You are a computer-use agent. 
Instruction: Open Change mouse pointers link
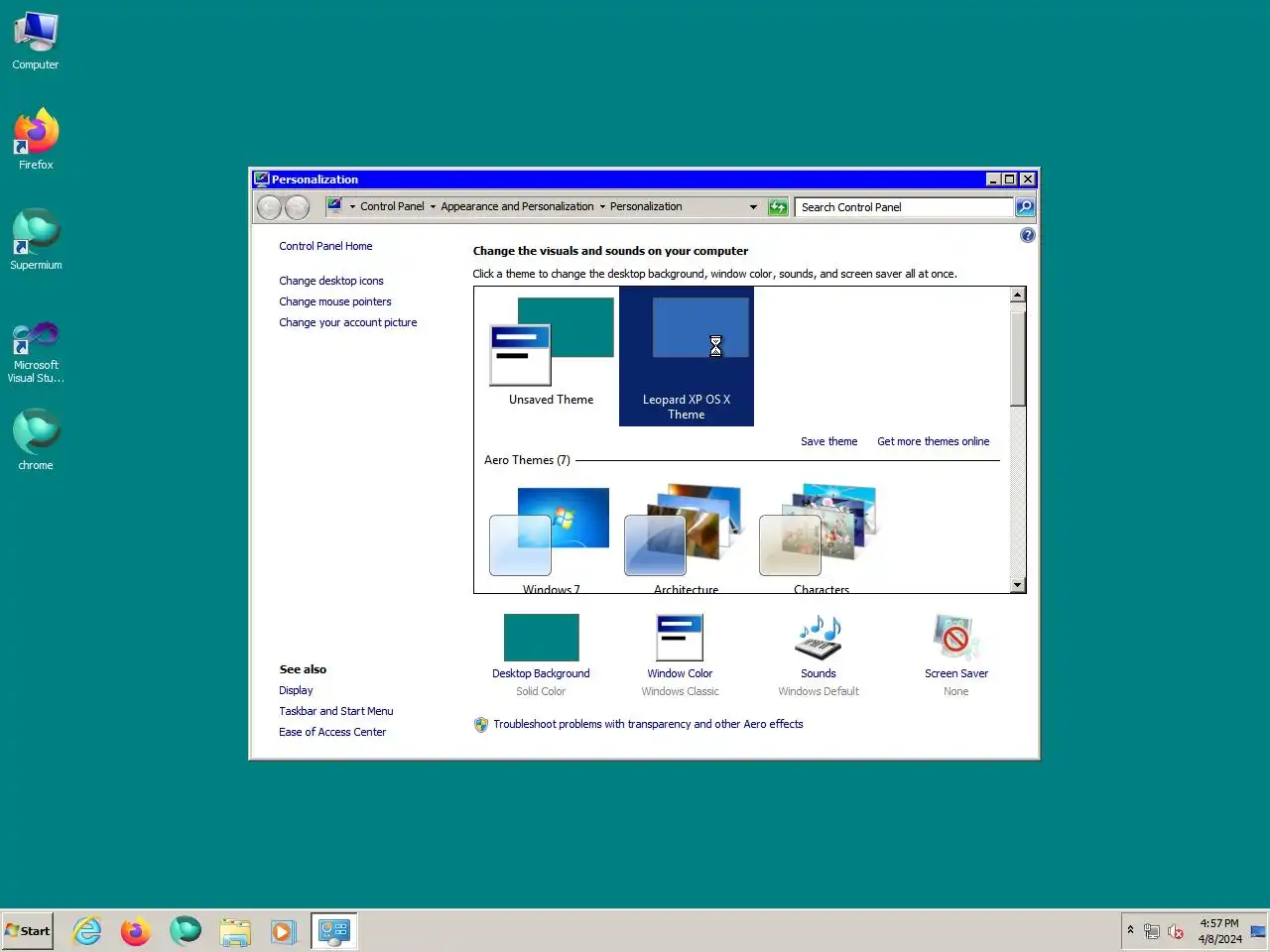tap(335, 301)
